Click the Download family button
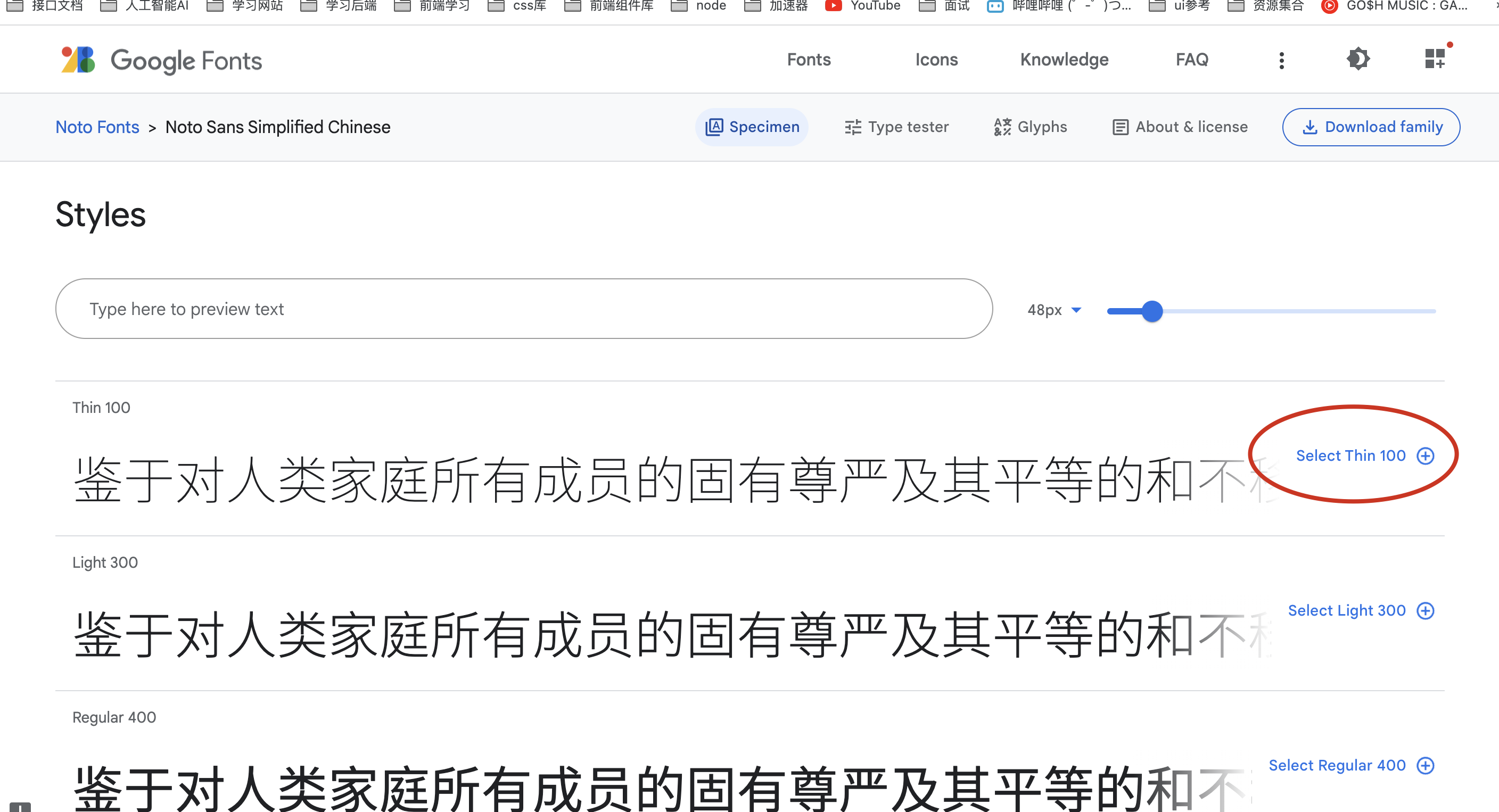The width and height of the screenshot is (1499, 812). (1371, 127)
